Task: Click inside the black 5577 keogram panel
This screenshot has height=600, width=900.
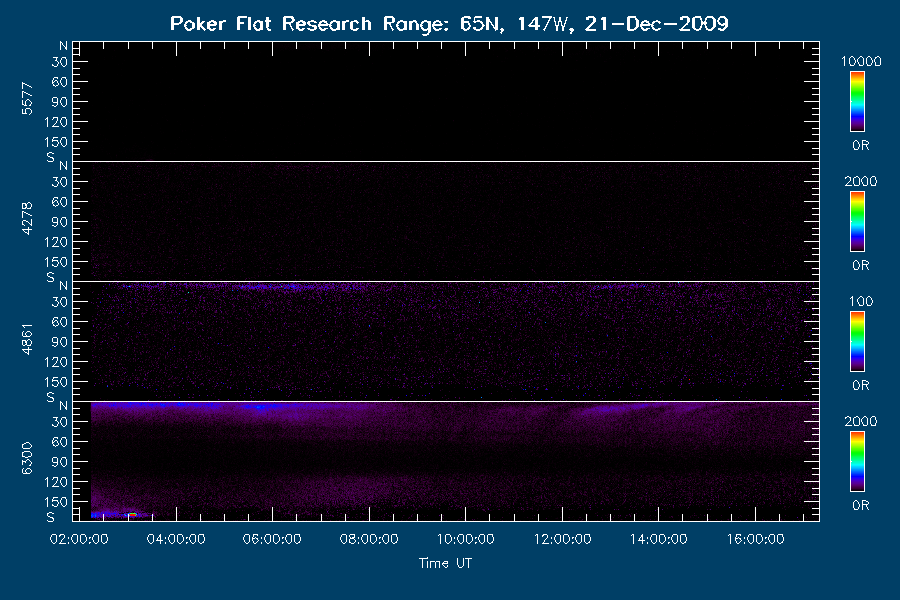Action: tap(446, 102)
